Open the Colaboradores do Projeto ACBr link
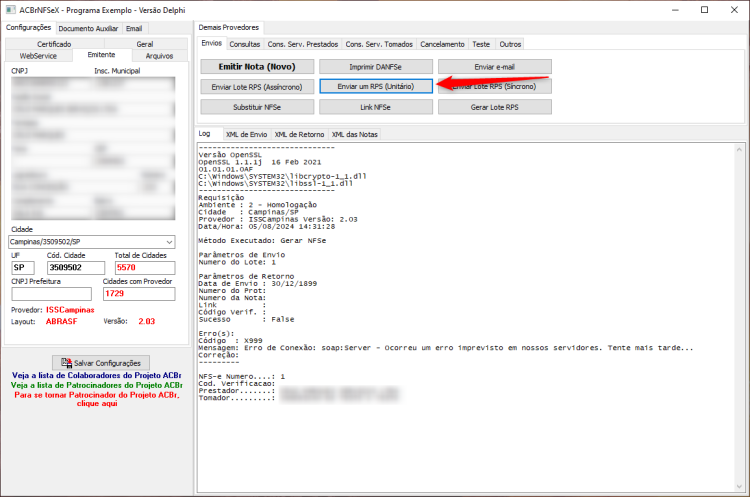750x497 pixels. tap(97, 376)
